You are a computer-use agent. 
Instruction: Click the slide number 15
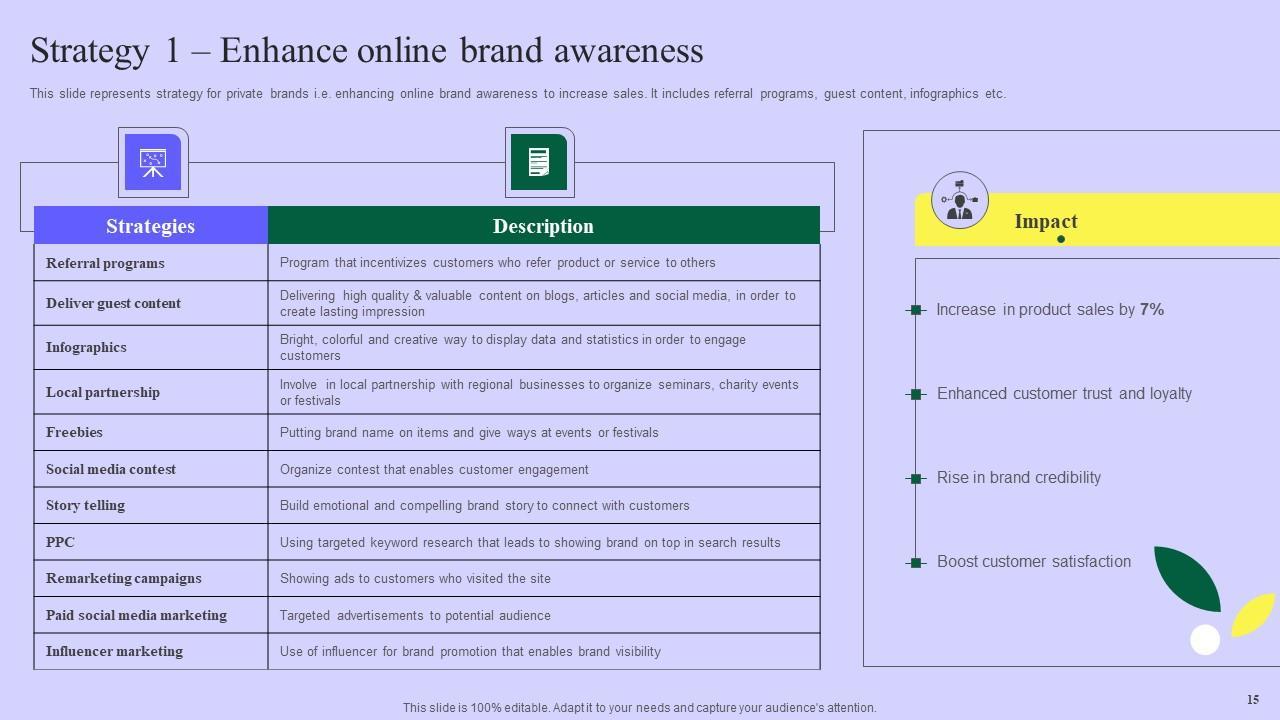pyautogui.click(x=1252, y=700)
